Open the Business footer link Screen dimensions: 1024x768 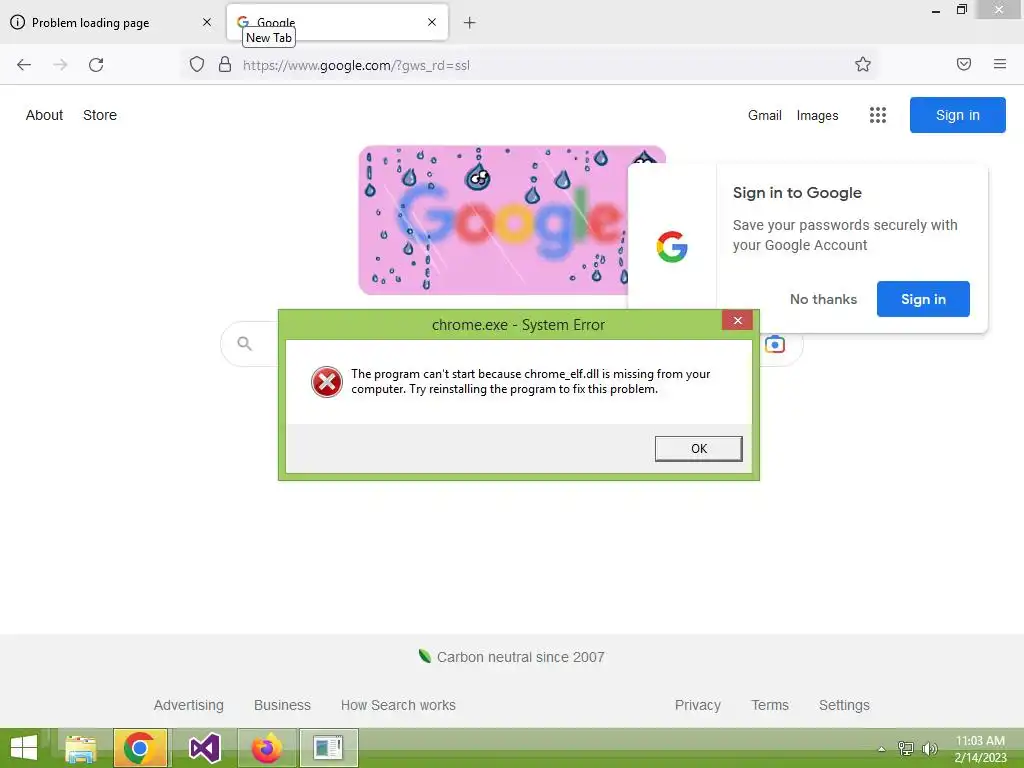tap(282, 705)
